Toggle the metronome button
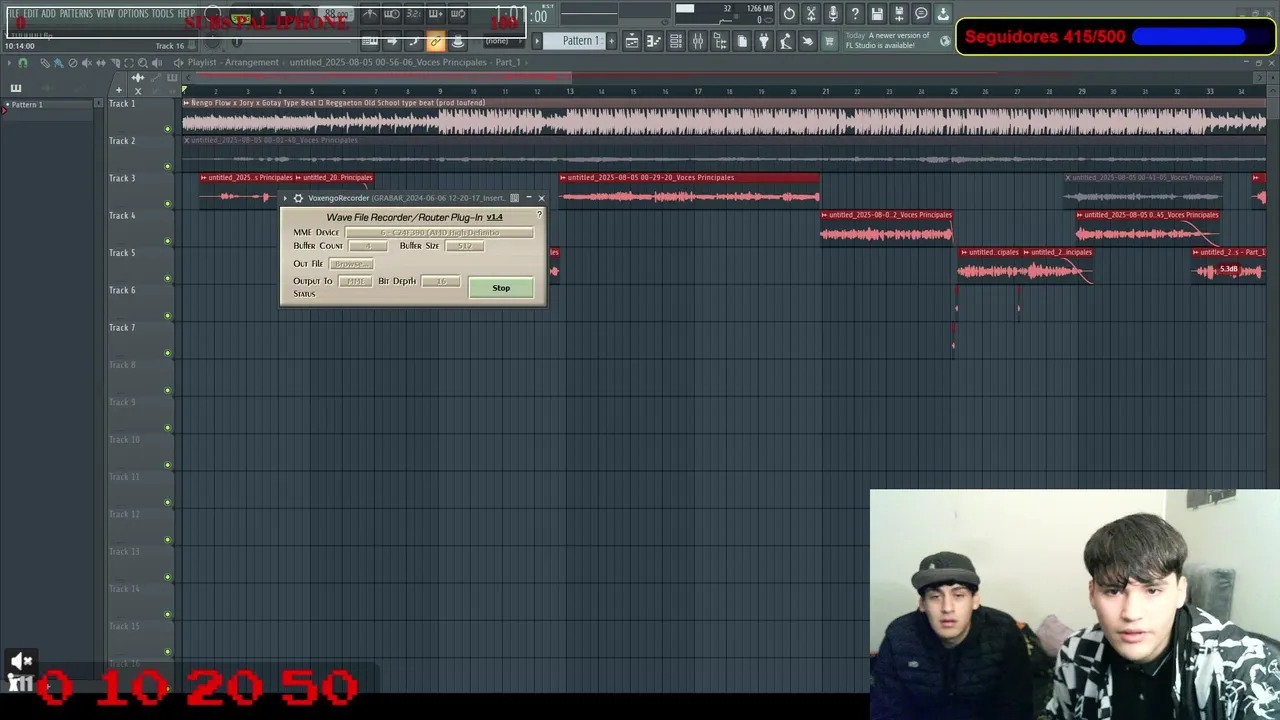The height and width of the screenshot is (720, 1280). click(x=370, y=14)
